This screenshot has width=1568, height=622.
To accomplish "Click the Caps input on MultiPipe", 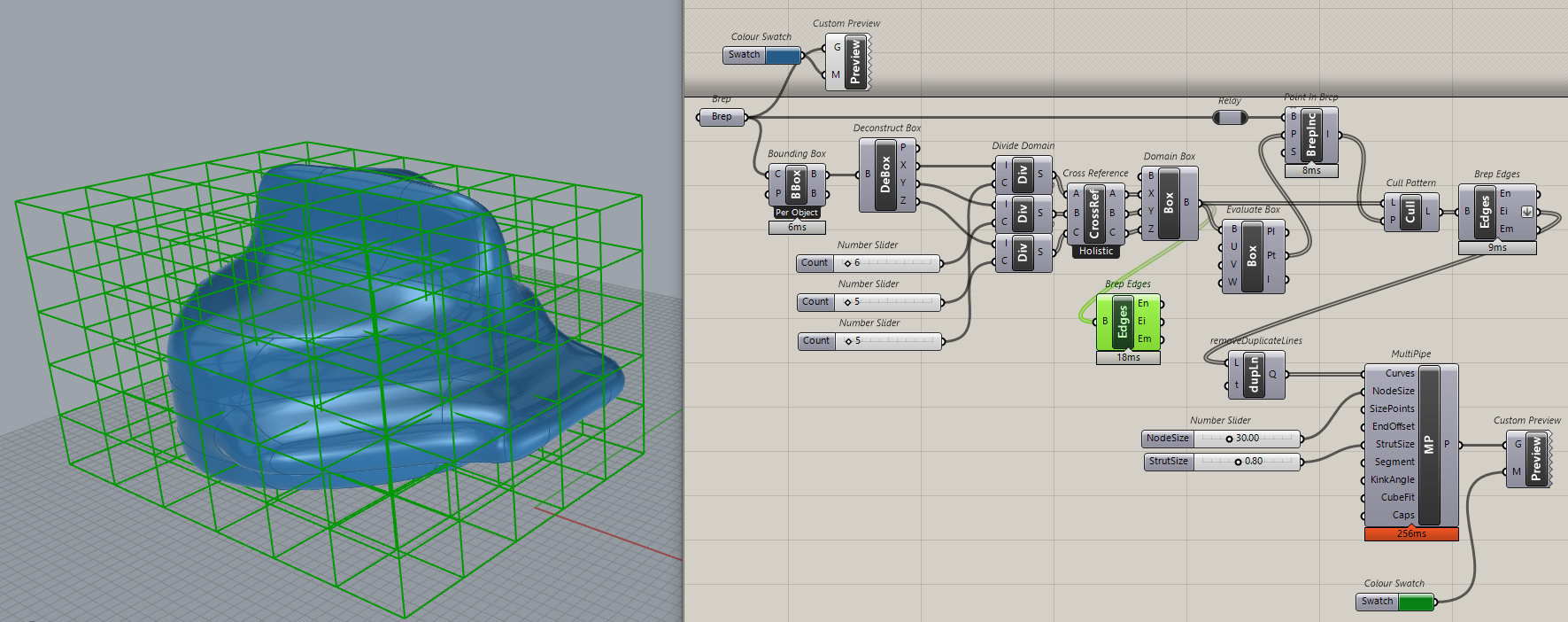I will (1403, 516).
